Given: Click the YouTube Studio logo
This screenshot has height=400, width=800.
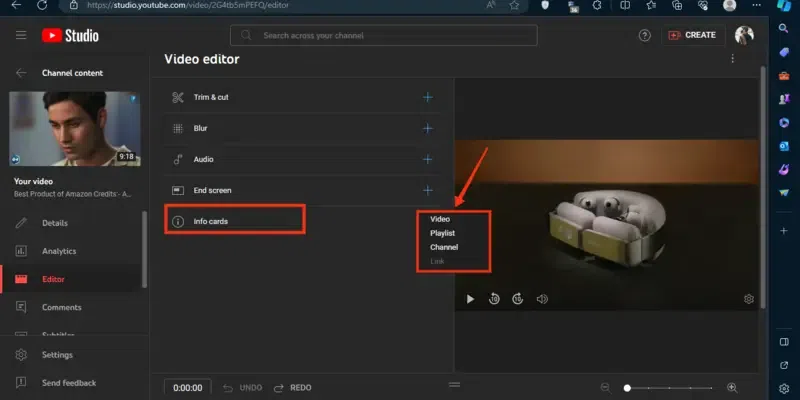Looking at the screenshot, I should 70,35.
